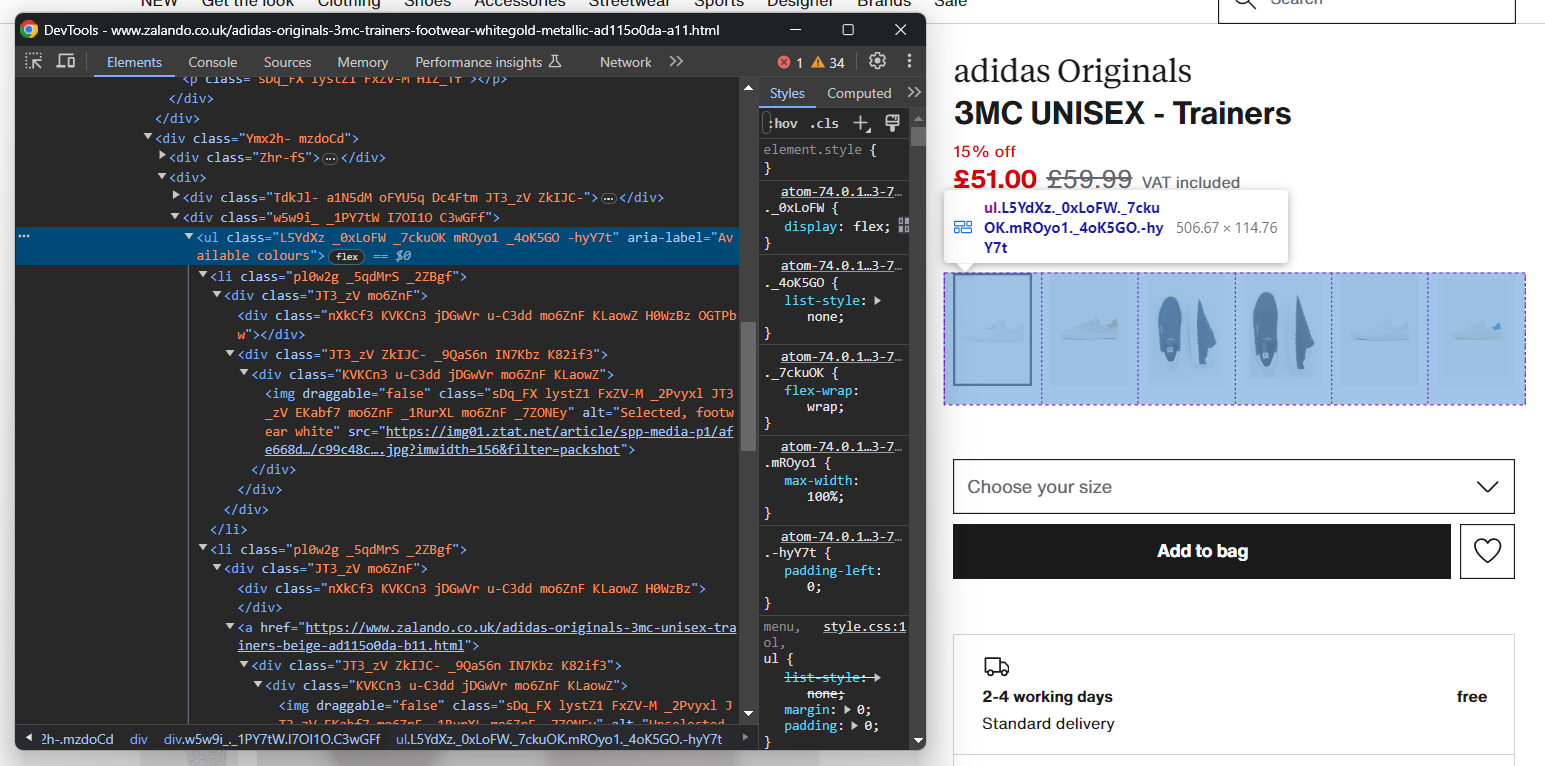Click the computed styles sidebar toggle icon

(x=892, y=123)
